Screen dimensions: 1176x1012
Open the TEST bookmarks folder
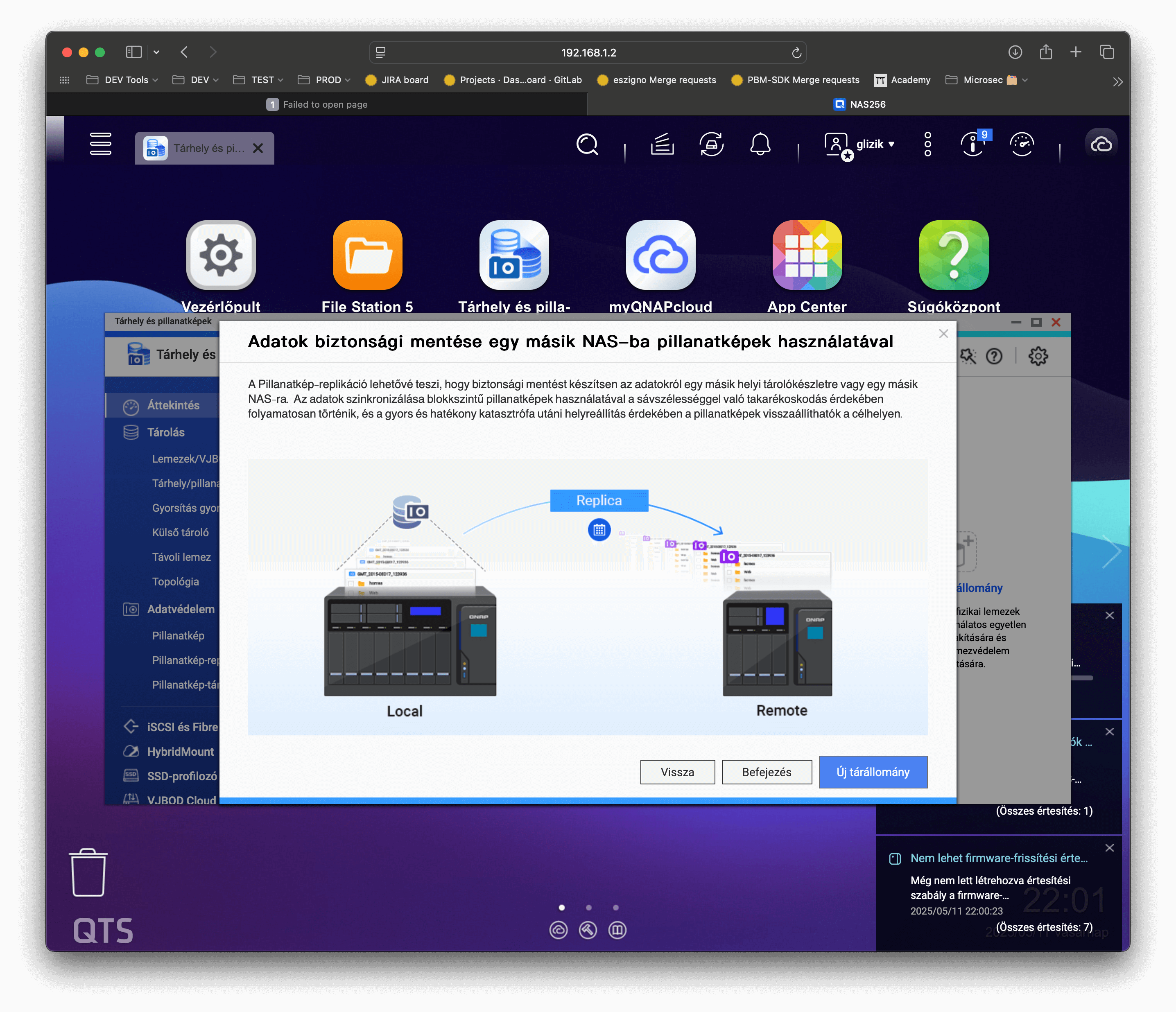click(x=258, y=80)
